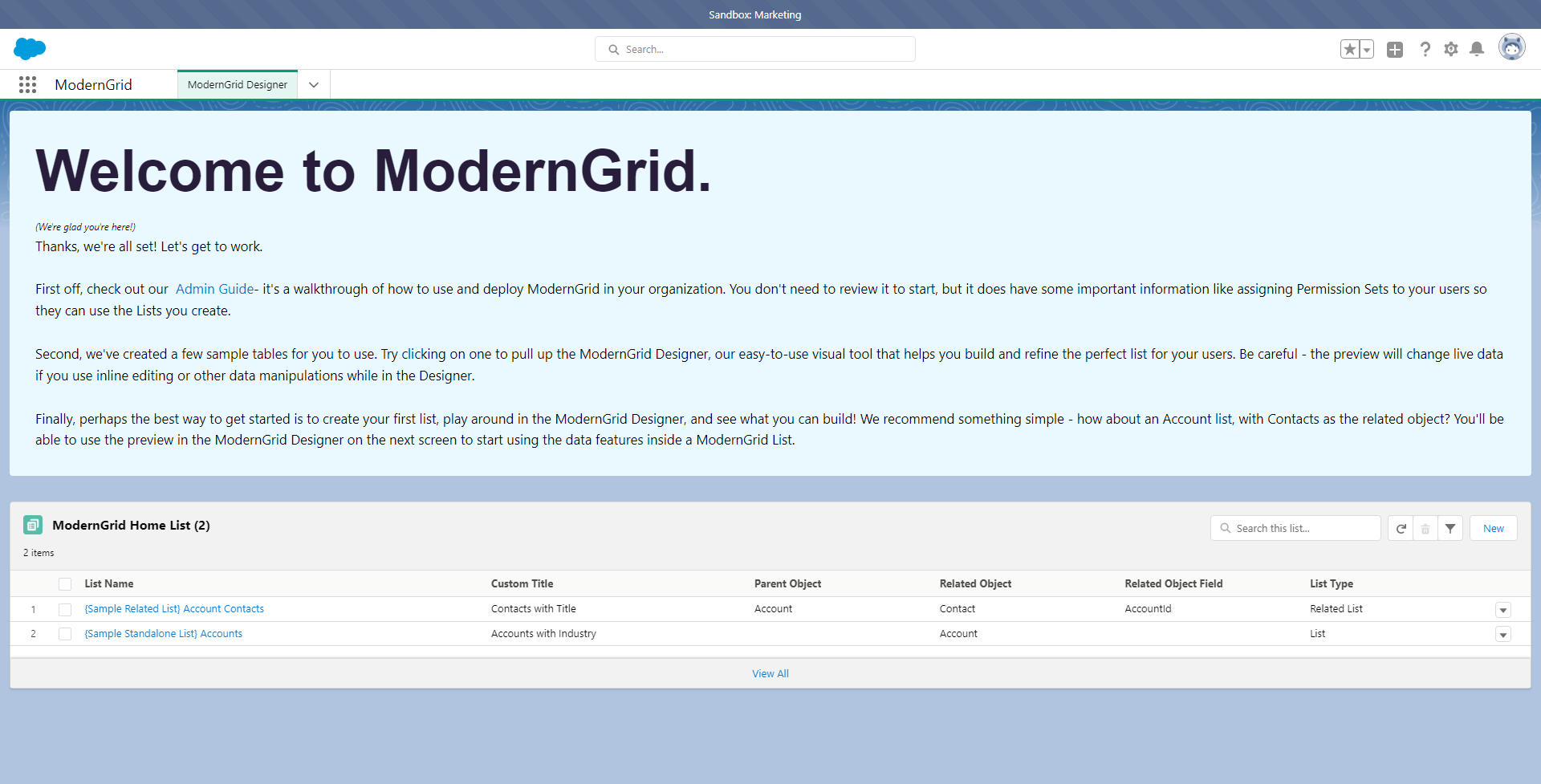Click the Related Object column header
The height and width of the screenshot is (784, 1541).
[x=975, y=584]
